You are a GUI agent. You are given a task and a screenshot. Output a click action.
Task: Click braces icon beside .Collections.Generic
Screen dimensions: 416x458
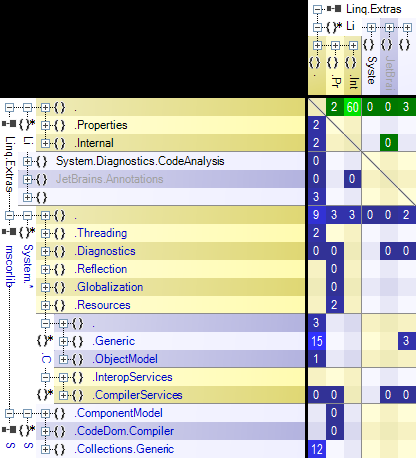[x=59, y=449]
